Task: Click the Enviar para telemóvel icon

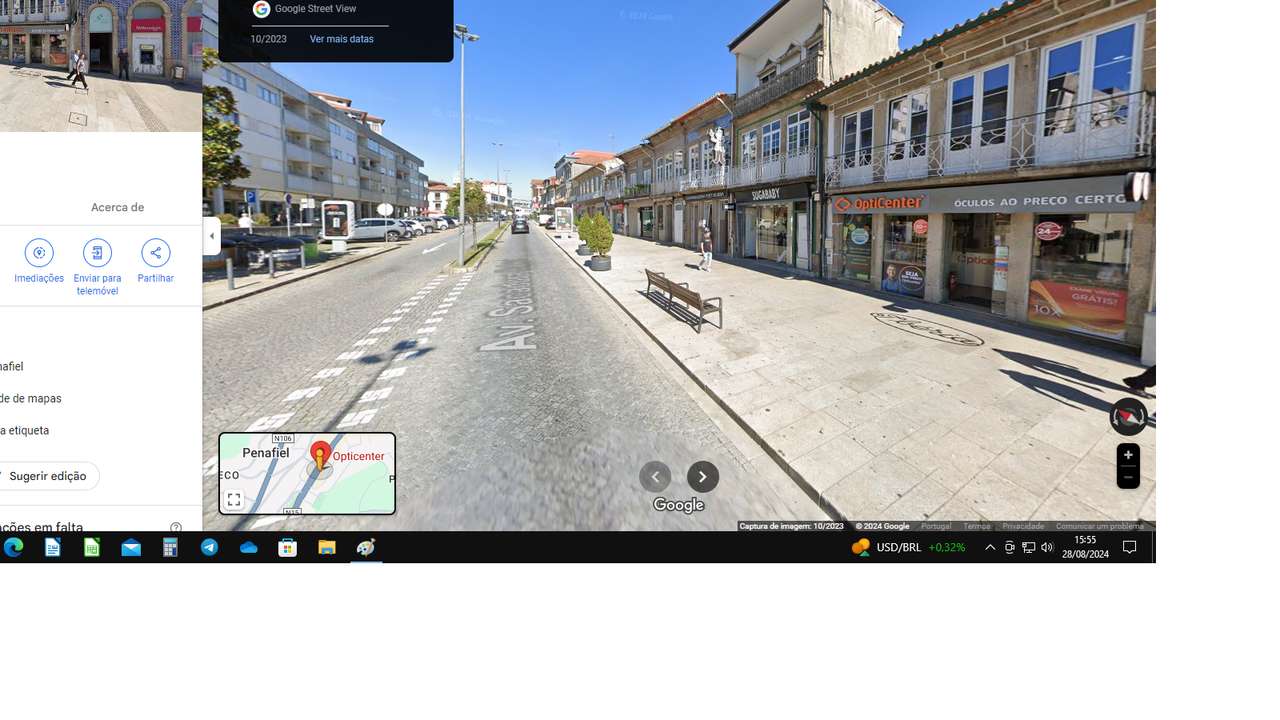Action: 97,253
